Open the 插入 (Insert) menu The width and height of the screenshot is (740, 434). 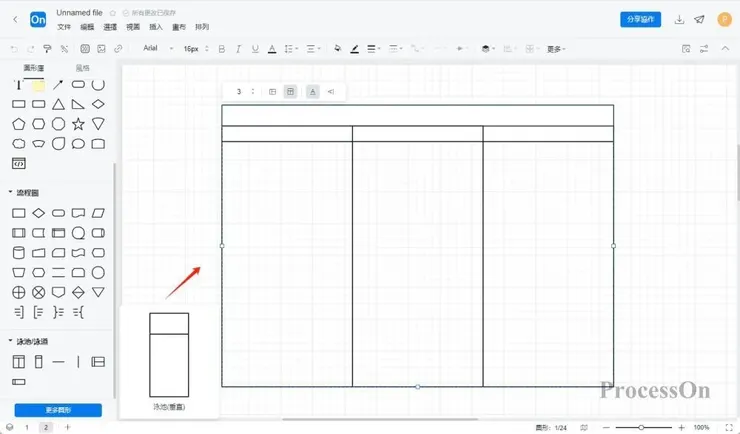point(156,27)
